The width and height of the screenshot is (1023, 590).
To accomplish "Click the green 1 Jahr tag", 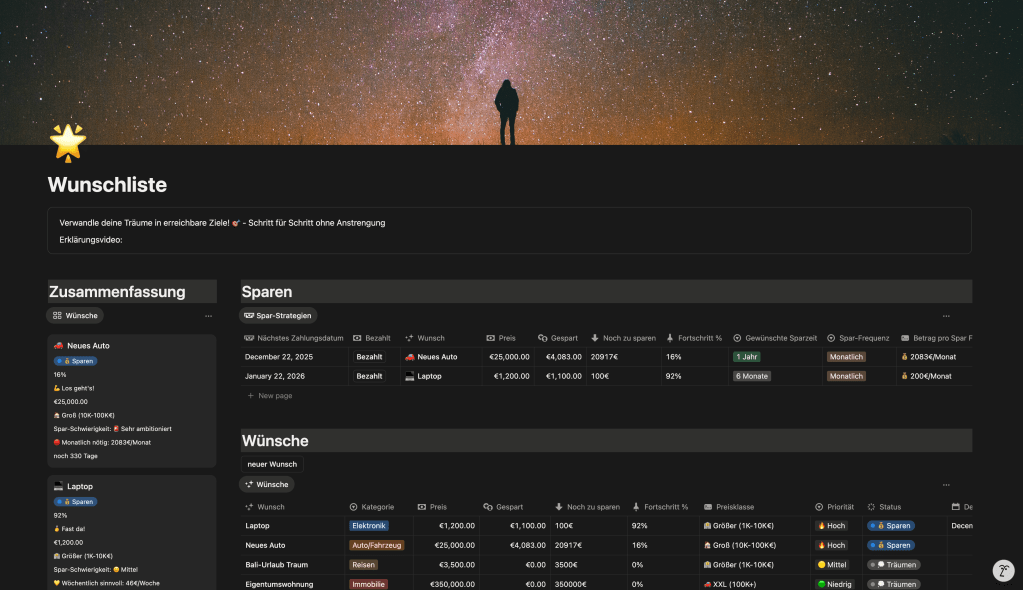I will [x=747, y=357].
